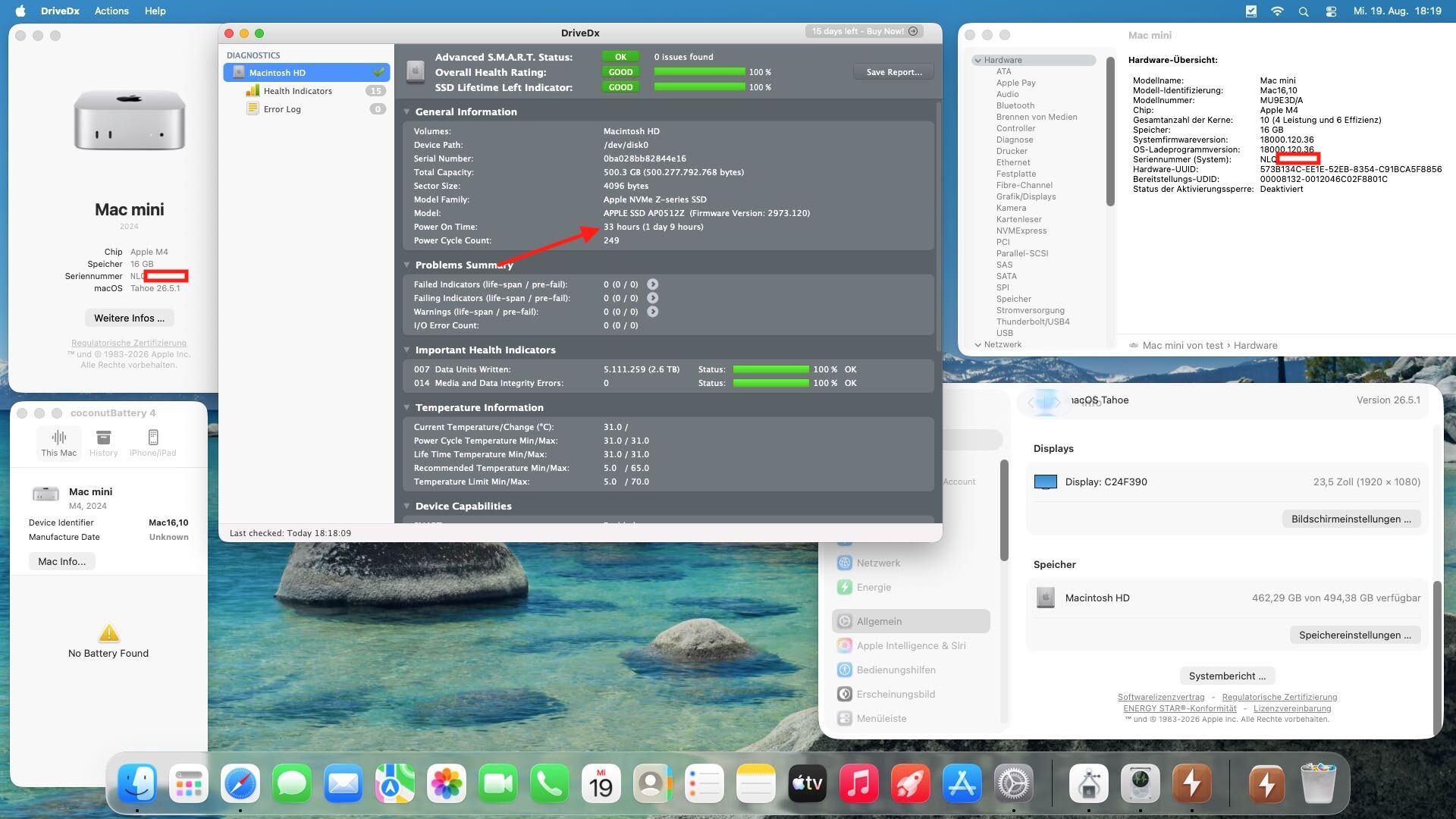The width and height of the screenshot is (1456, 819).
Task: Click the arrow icon next to Failed Indicators
Action: [652, 284]
